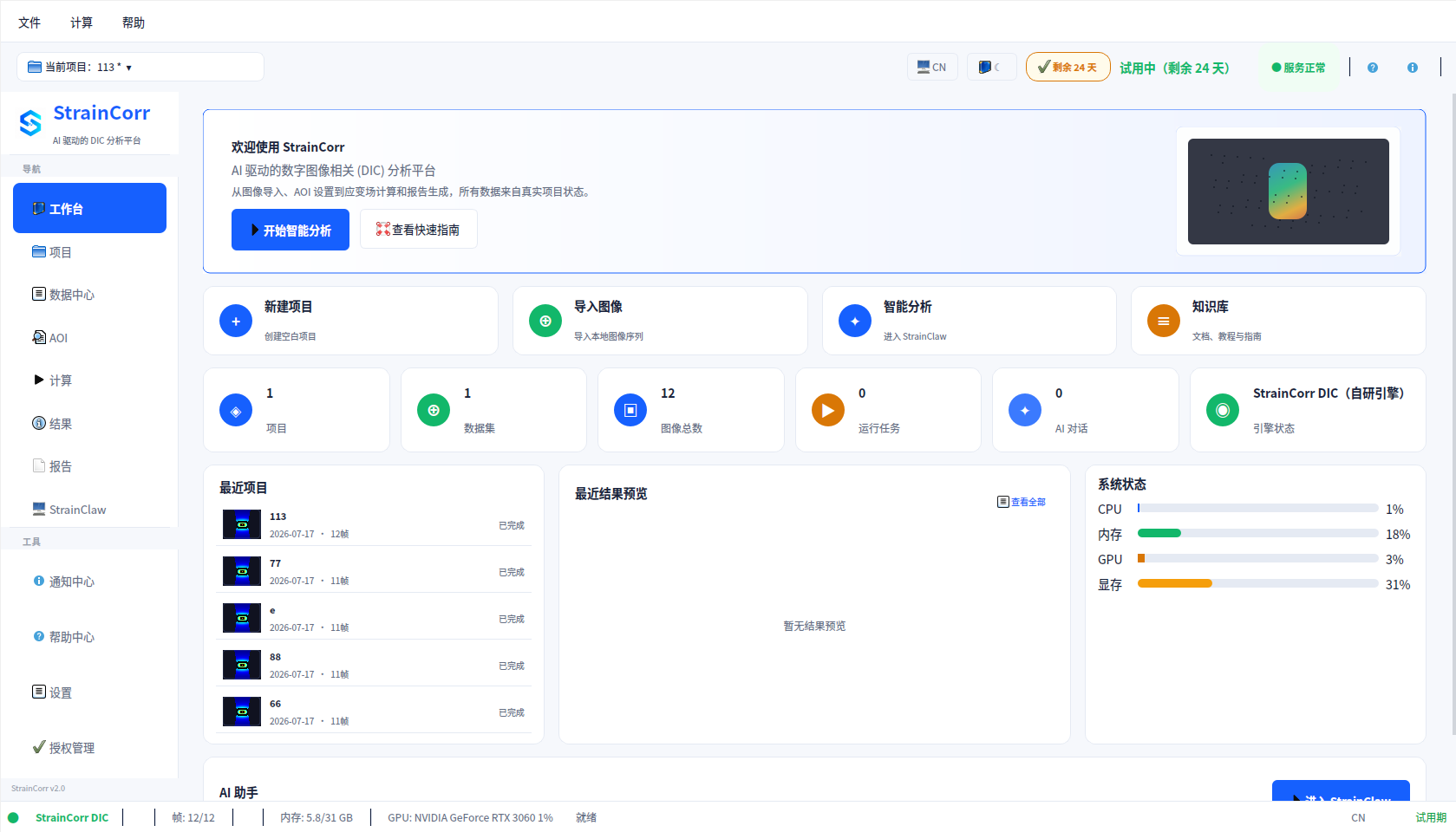The image size is (1456, 832).
Task: Click the 剩余 24 天 trial badge
Action: (1068, 67)
